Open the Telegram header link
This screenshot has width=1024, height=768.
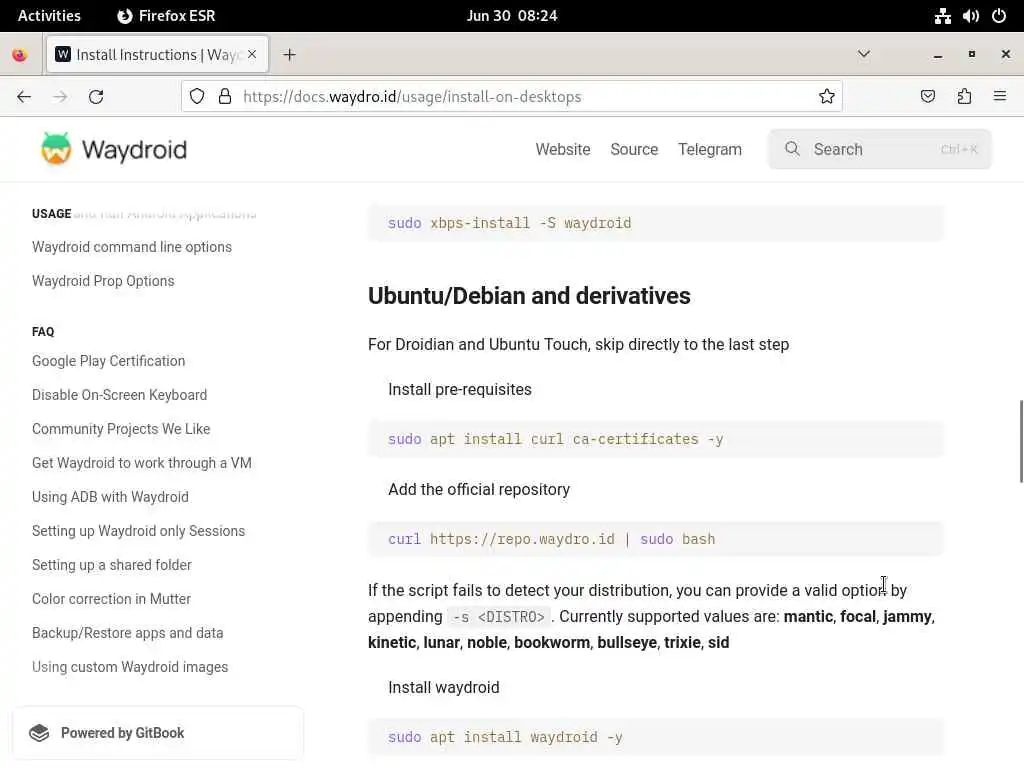[710, 149]
